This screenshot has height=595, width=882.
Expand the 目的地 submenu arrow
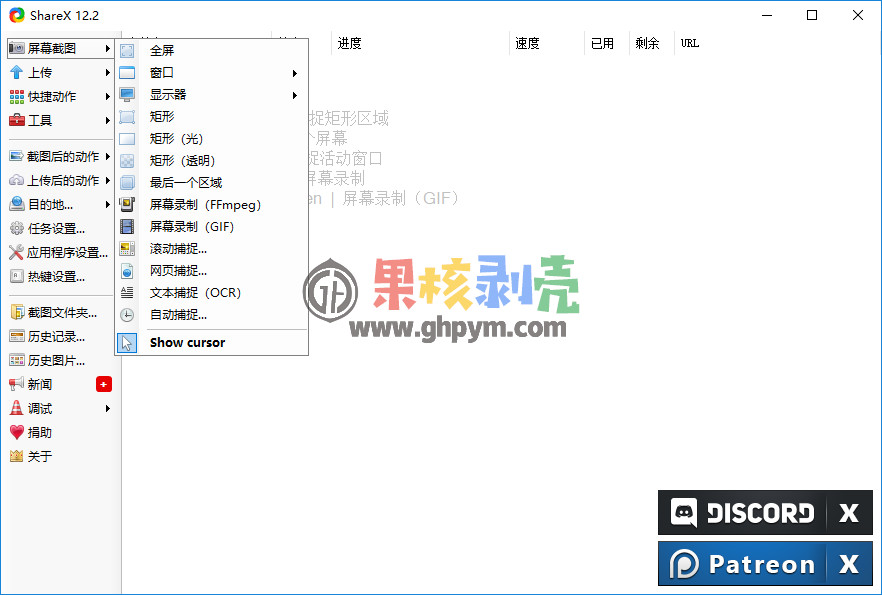pos(107,205)
